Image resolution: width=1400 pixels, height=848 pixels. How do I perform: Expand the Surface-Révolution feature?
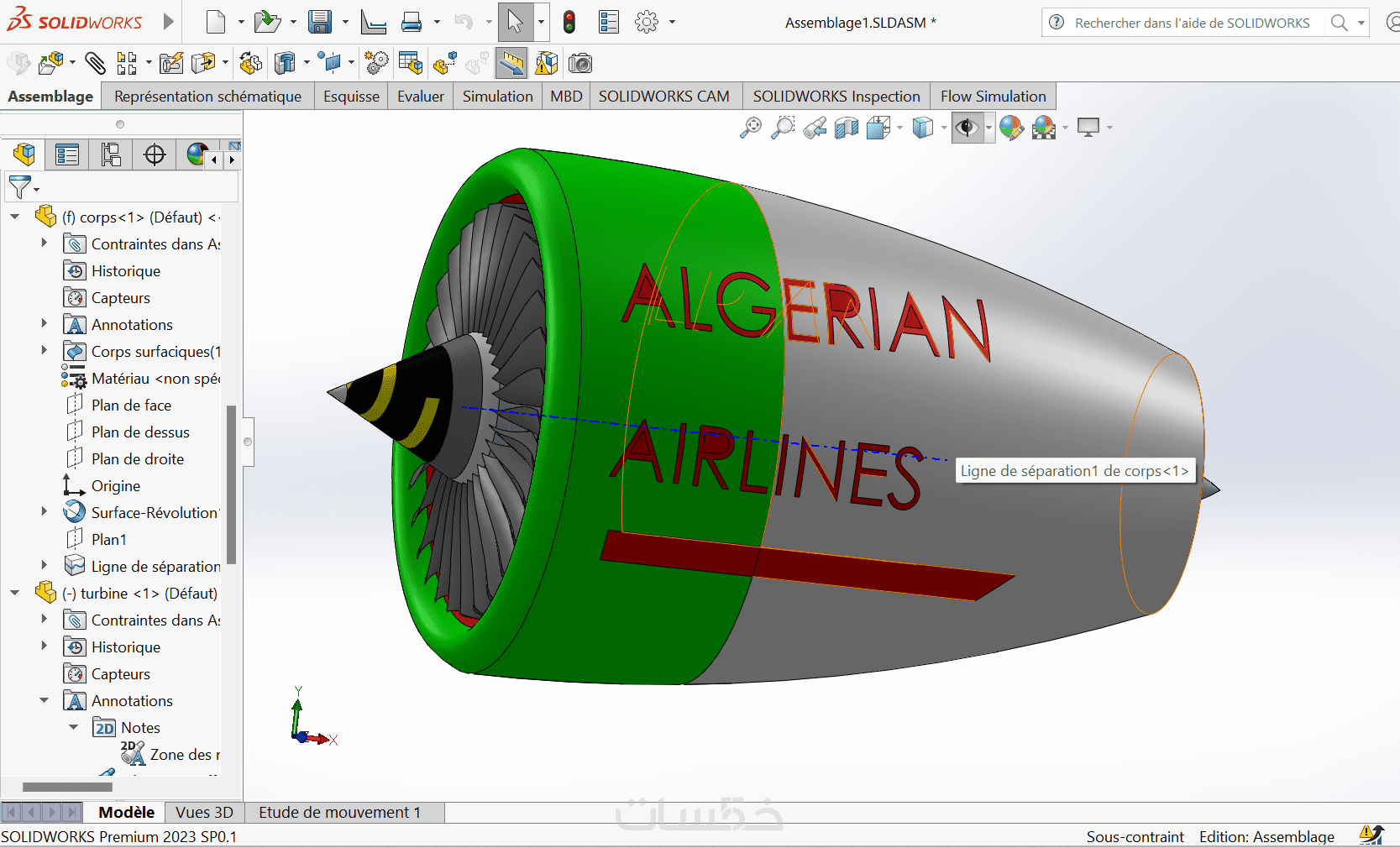pos(45,511)
